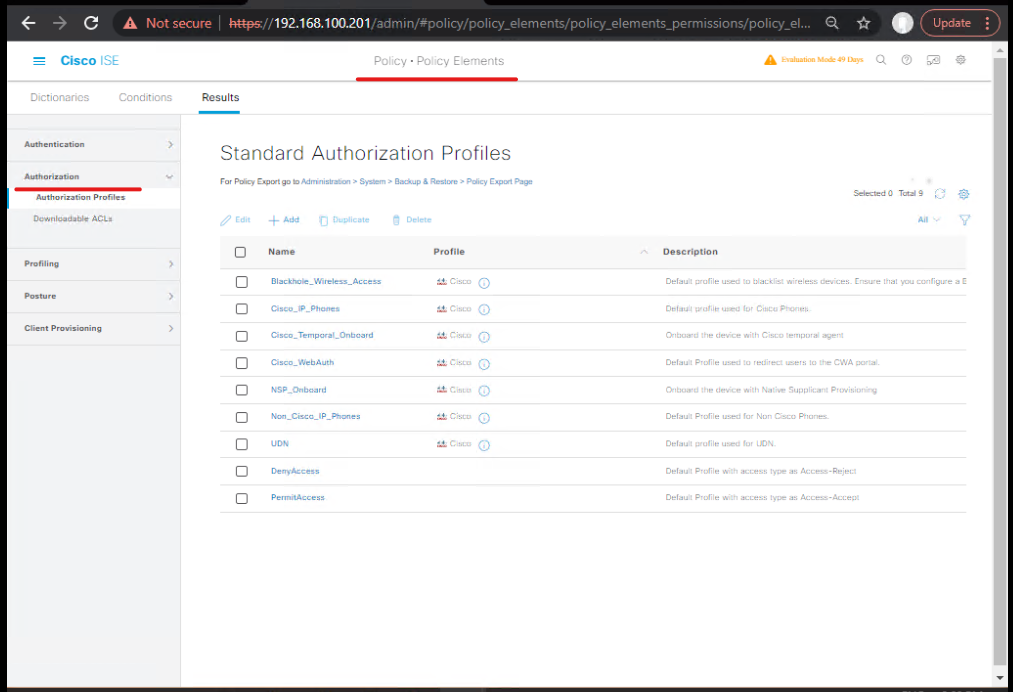Click the Update browser button
The image size is (1013, 692).
coord(952,23)
